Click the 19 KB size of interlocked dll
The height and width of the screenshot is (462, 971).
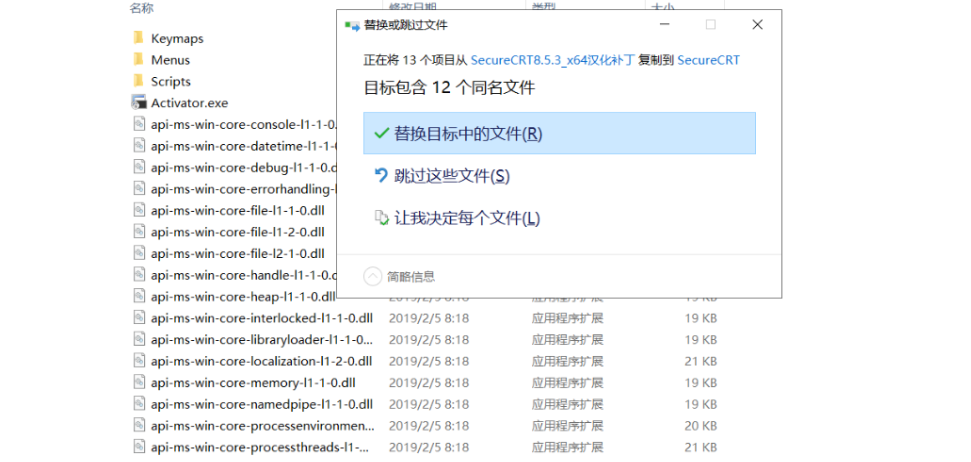tap(700, 318)
